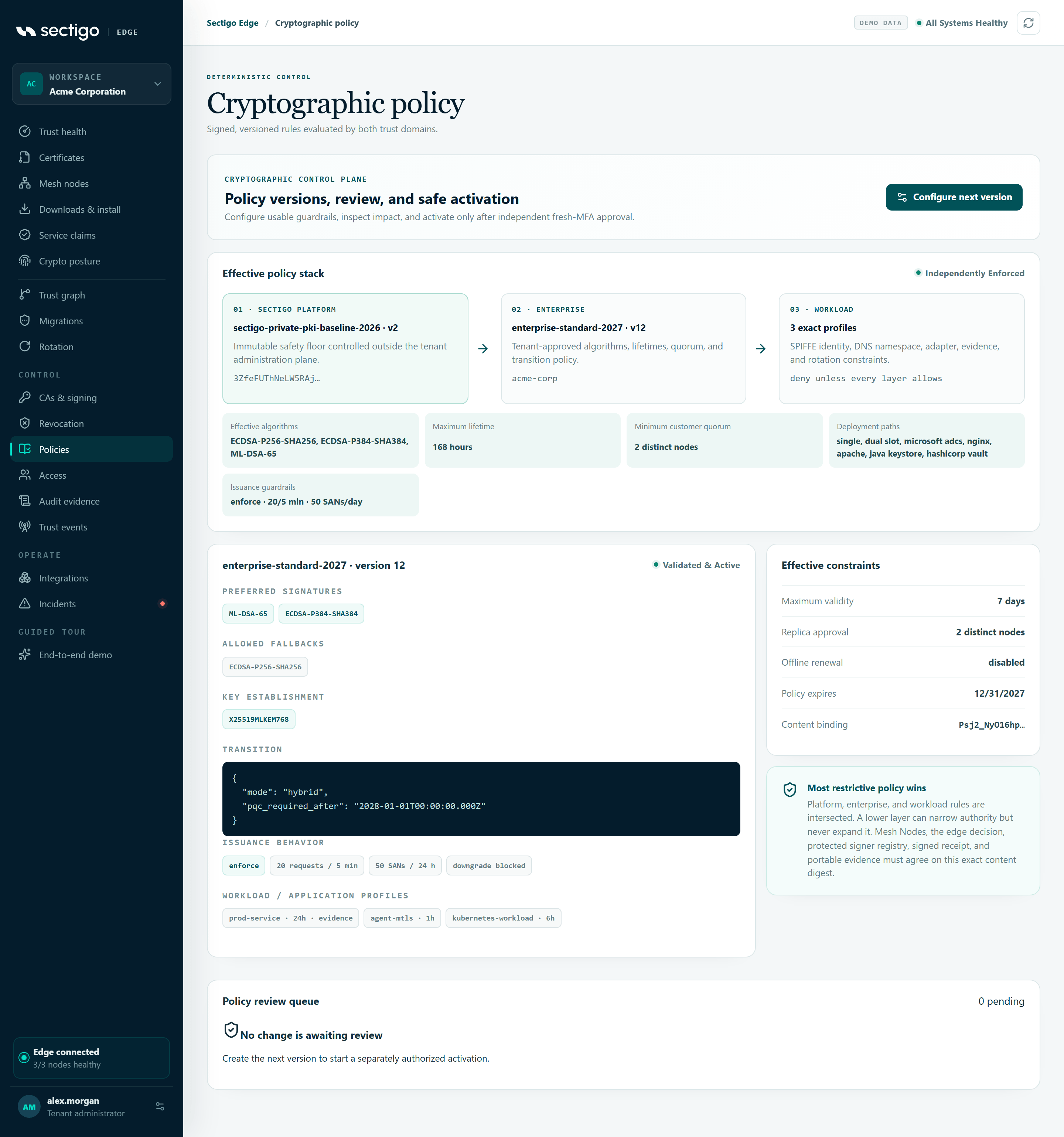
Task: Click the agent-mtls · 1h profile chip
Action: click(x=402, y=919)
